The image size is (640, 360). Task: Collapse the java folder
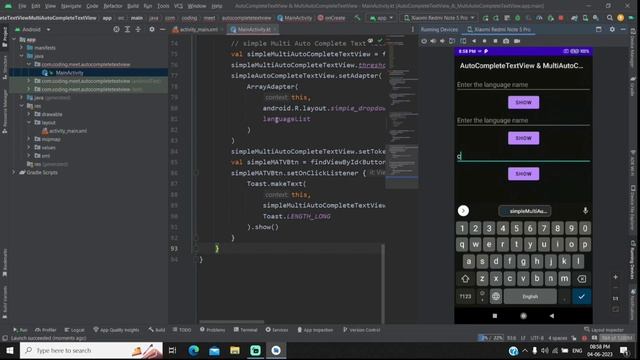(x=22, y=56)
